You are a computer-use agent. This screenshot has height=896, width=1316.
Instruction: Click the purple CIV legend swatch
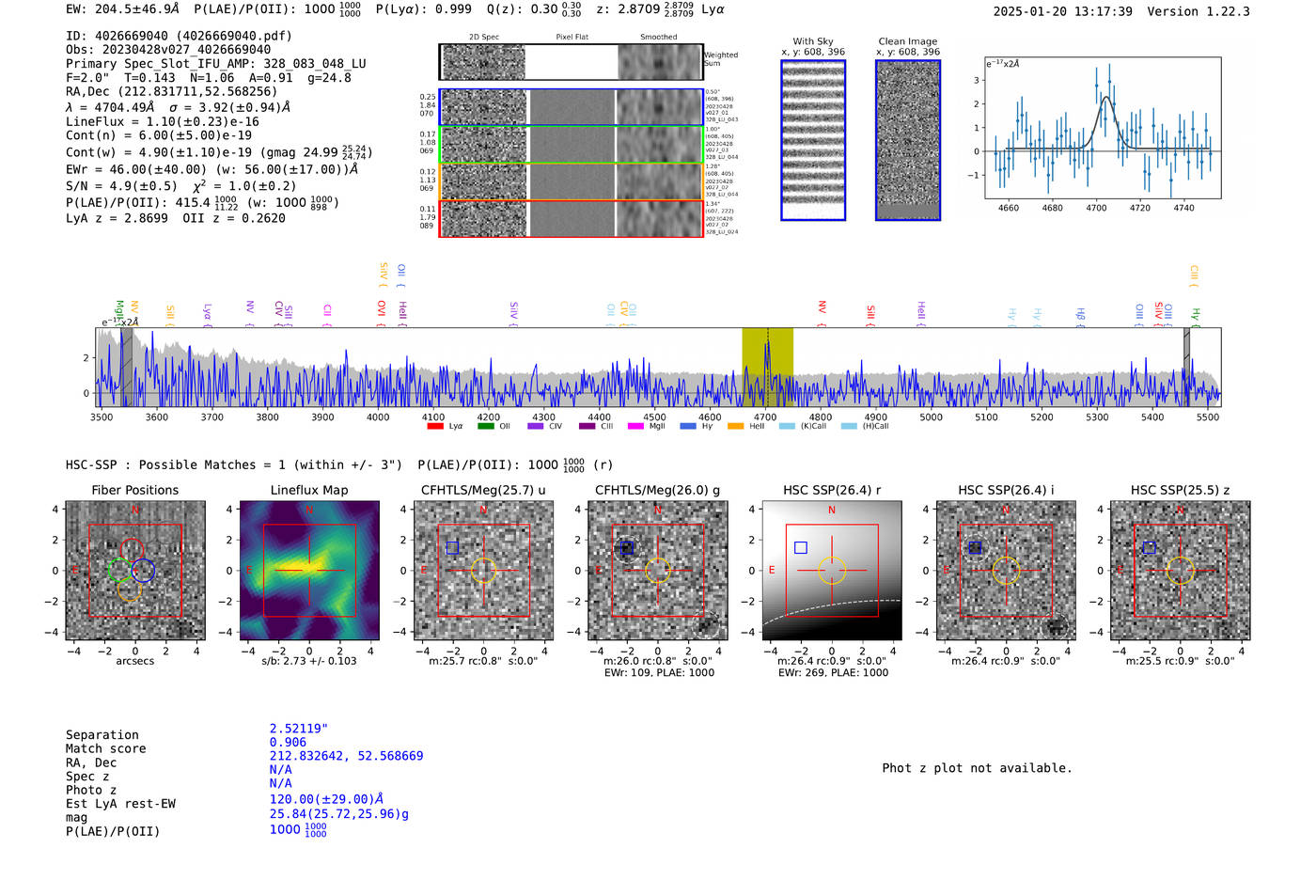coord(536,427)
